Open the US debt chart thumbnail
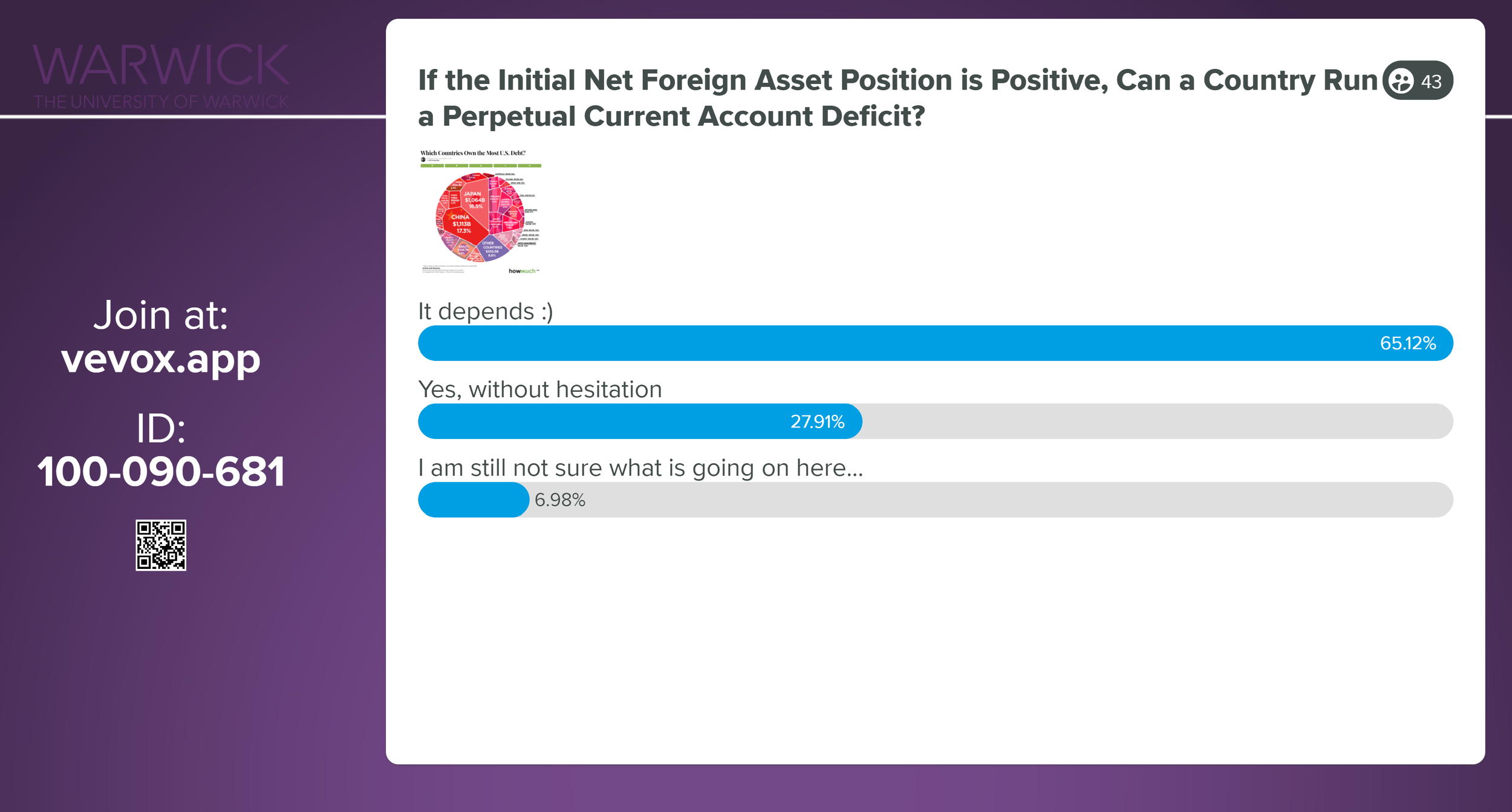Image resolution: width=1512 pixels, height=812 pixels. (481, 212)
